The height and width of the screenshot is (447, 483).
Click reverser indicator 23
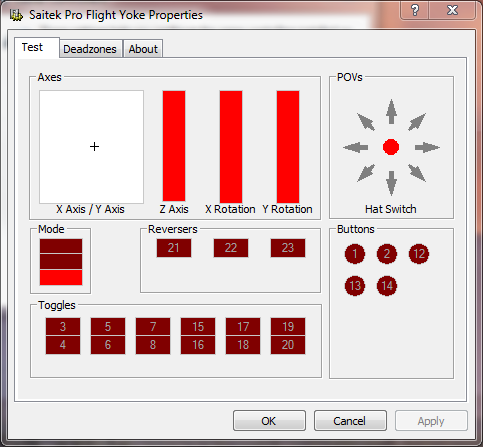(x=288, y=248)
